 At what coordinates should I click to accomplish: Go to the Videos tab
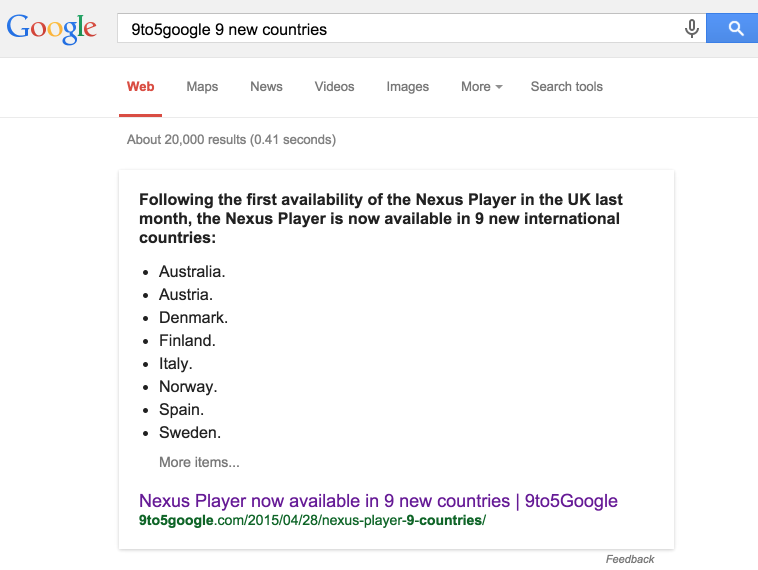point(334,87)
